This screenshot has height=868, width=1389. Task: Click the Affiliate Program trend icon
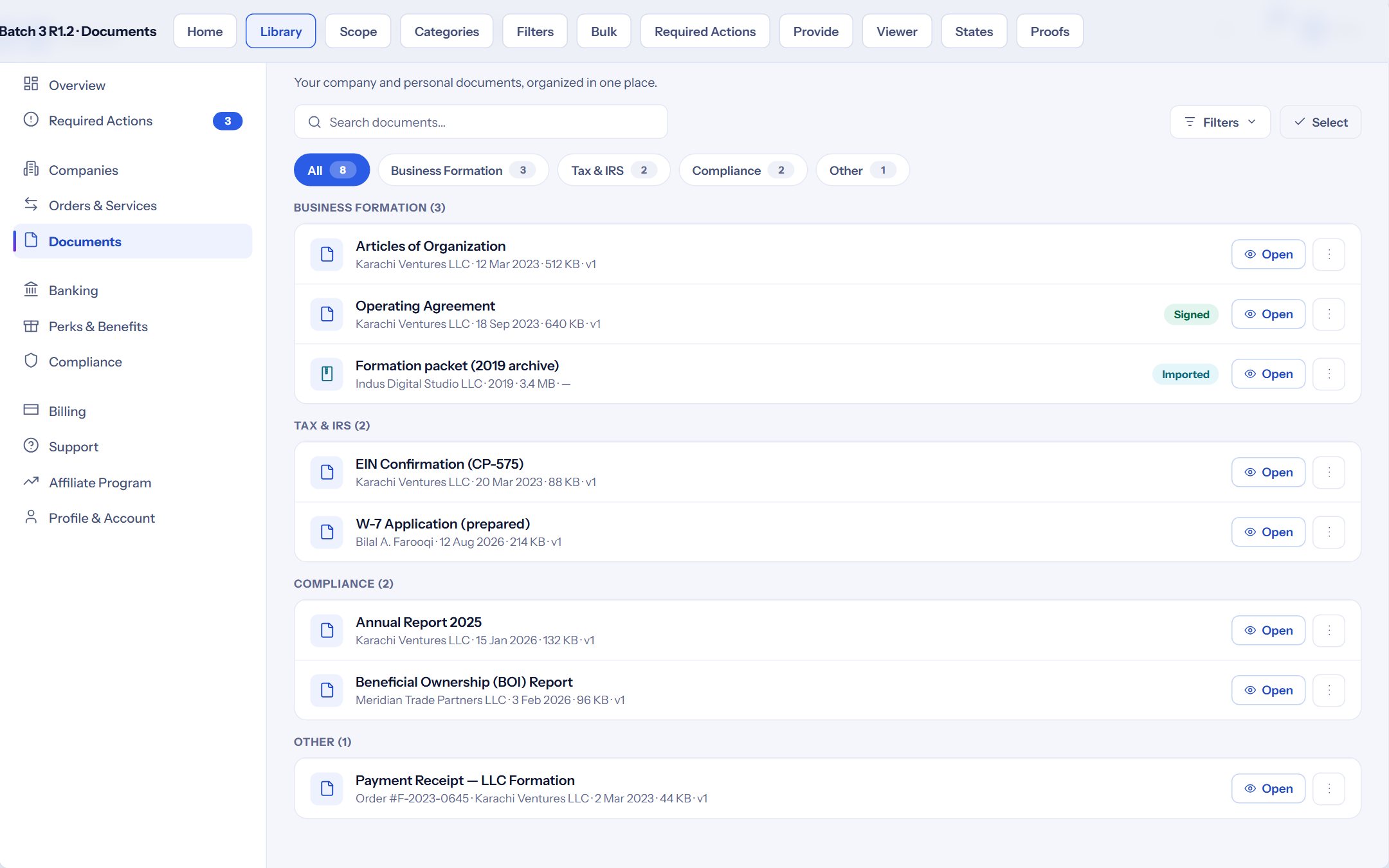[x=31, y=482]
